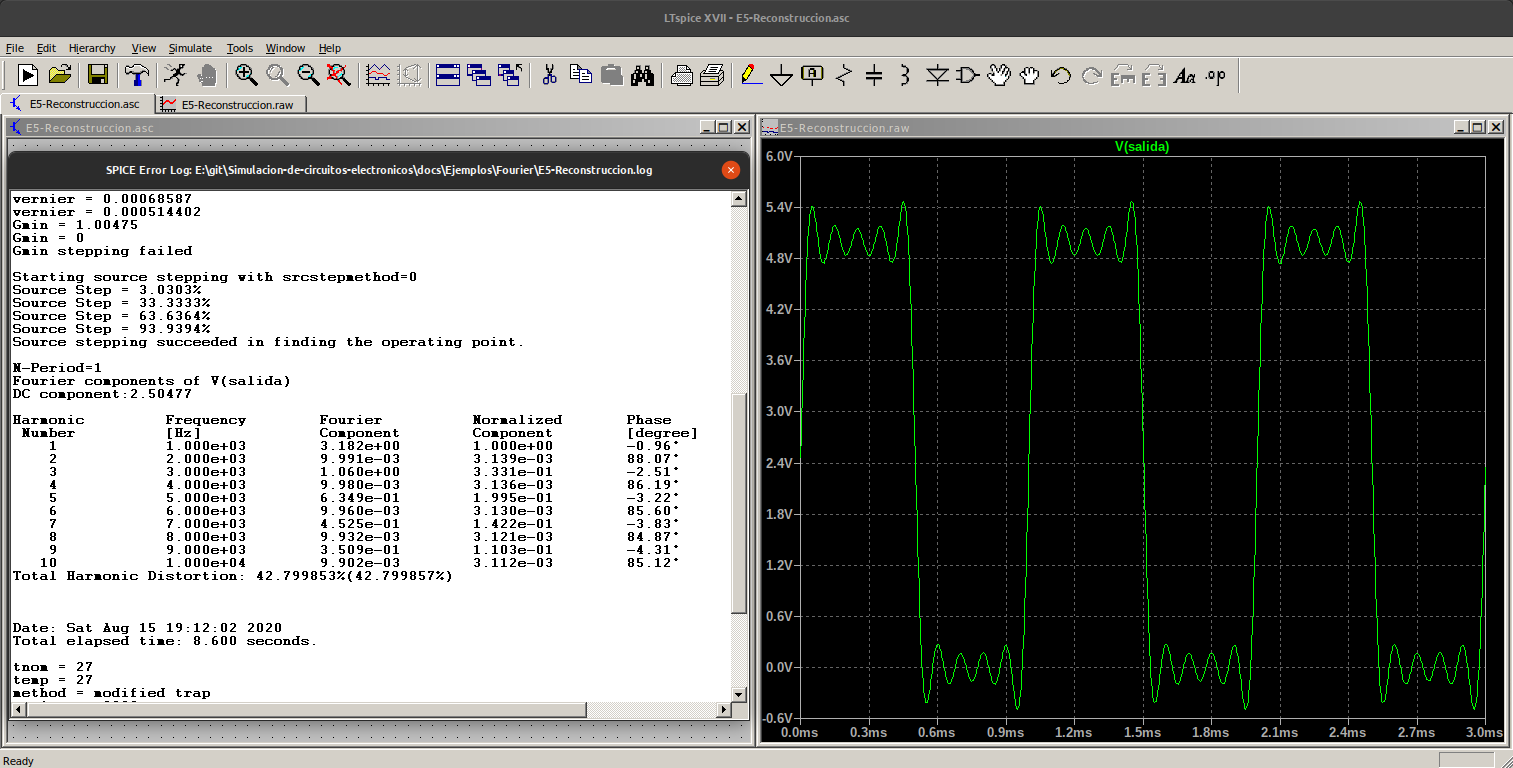Click the 'Date: Sat Aug 15 19:12:02 2020' line
This screenshot has width=1513, height=768.
pos(147,628)
